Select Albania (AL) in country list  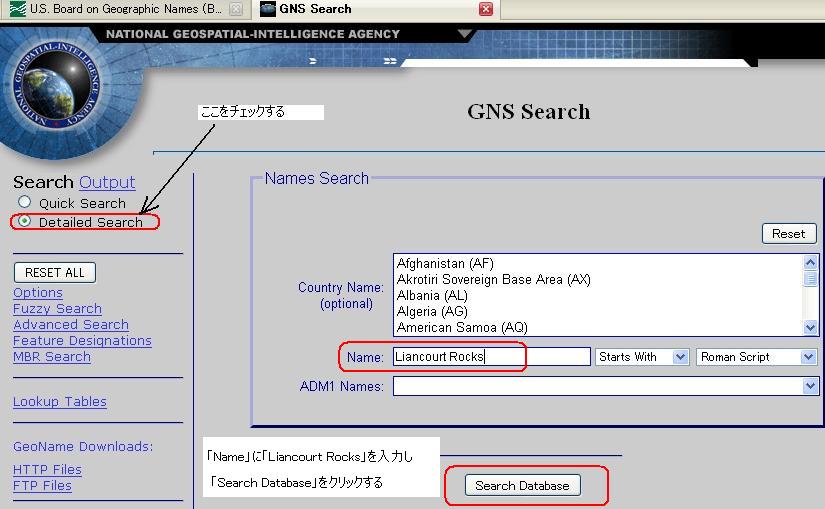432,295
